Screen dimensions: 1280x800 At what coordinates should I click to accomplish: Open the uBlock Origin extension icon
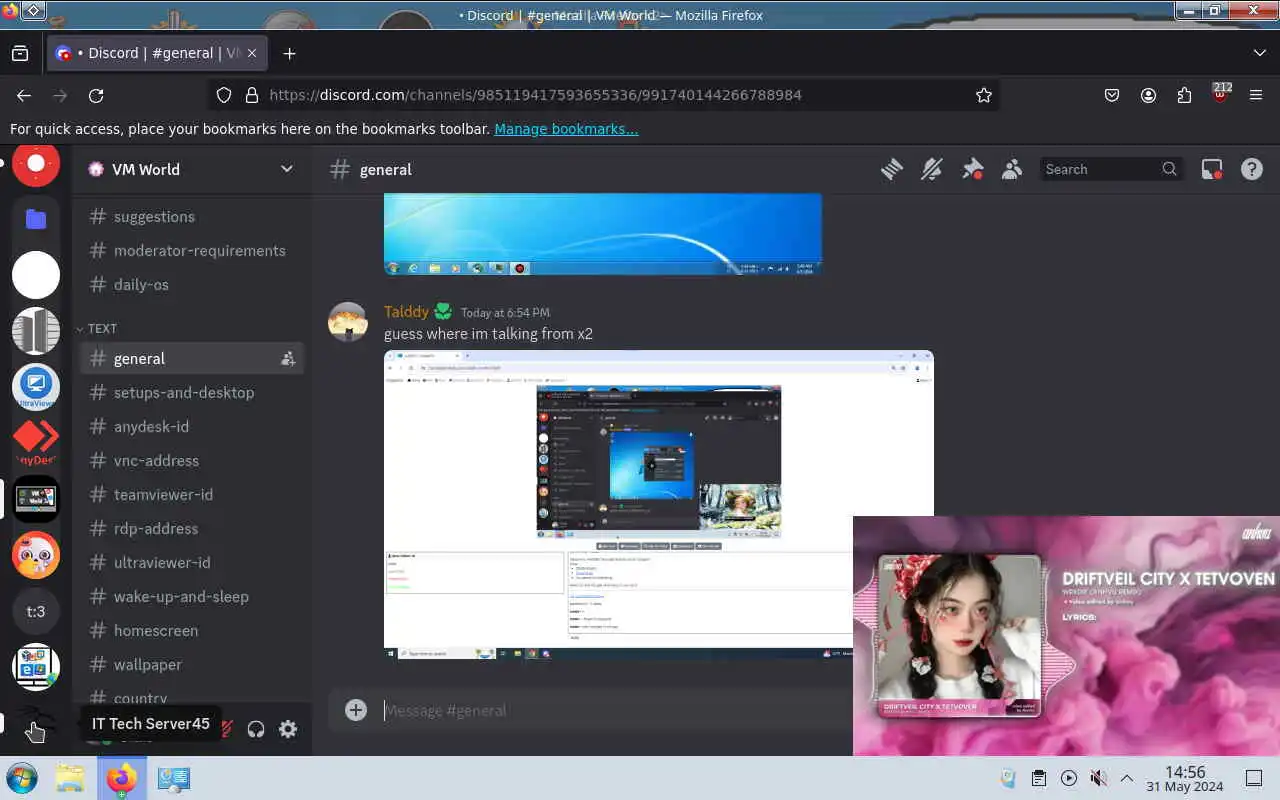(x=1220, y=95)
